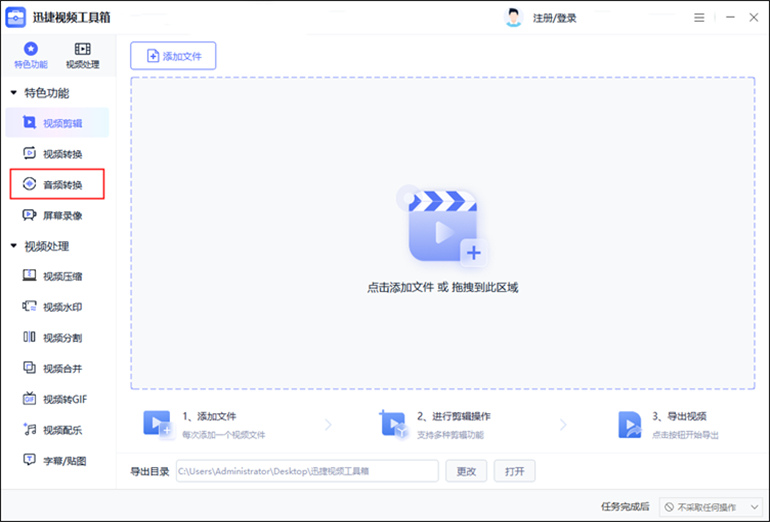Open 视频水印 in the sidebar
The height and width of the screenshot is (522, 770).
coord(57,307)
